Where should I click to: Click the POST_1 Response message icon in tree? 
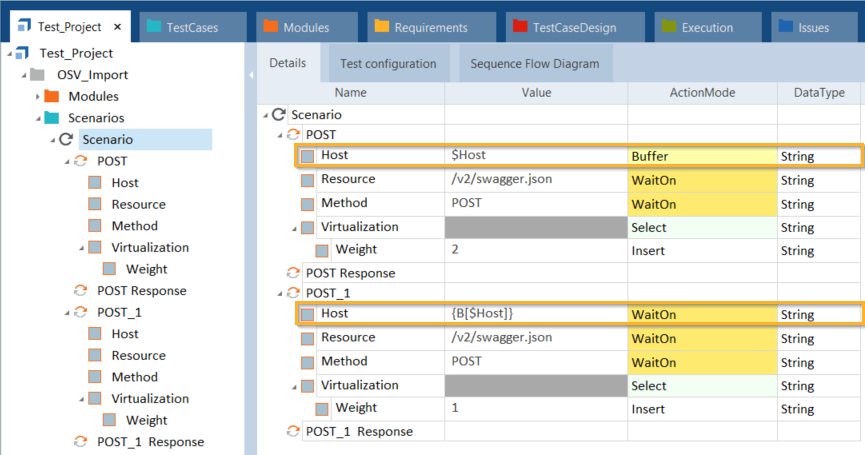coord(81,442)
